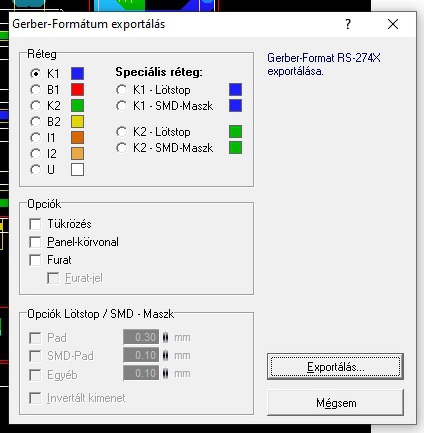
Task: Click the blue K1 color swatch
Action: [x=77, y=74]
